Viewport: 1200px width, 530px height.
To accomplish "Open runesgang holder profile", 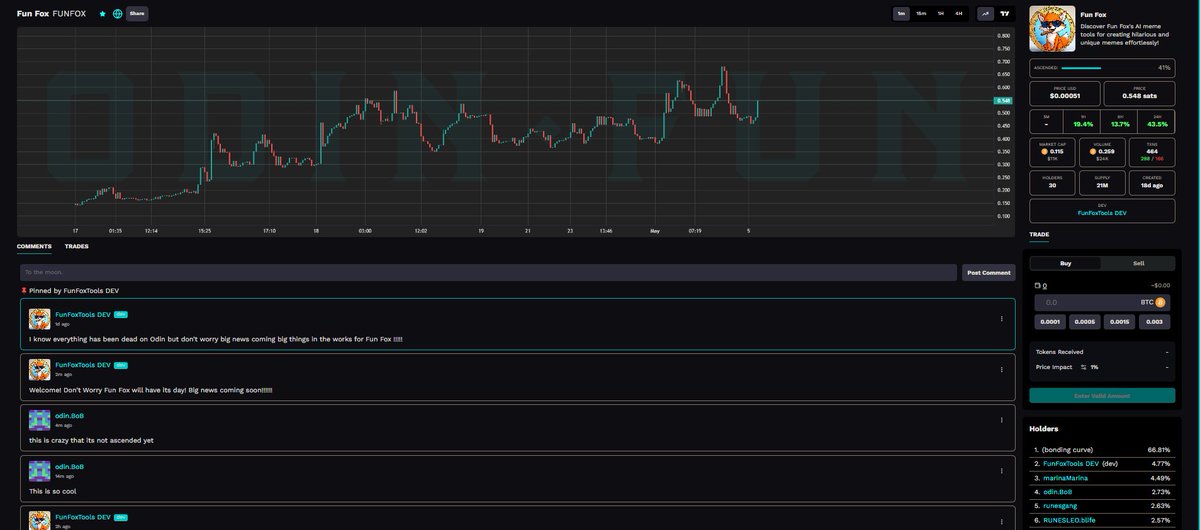I will [1061, 506].
